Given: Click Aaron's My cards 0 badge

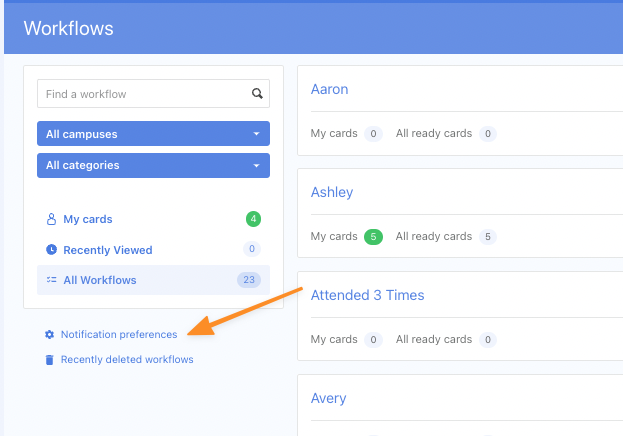Looking at the screenshot, I should point(373,134).
